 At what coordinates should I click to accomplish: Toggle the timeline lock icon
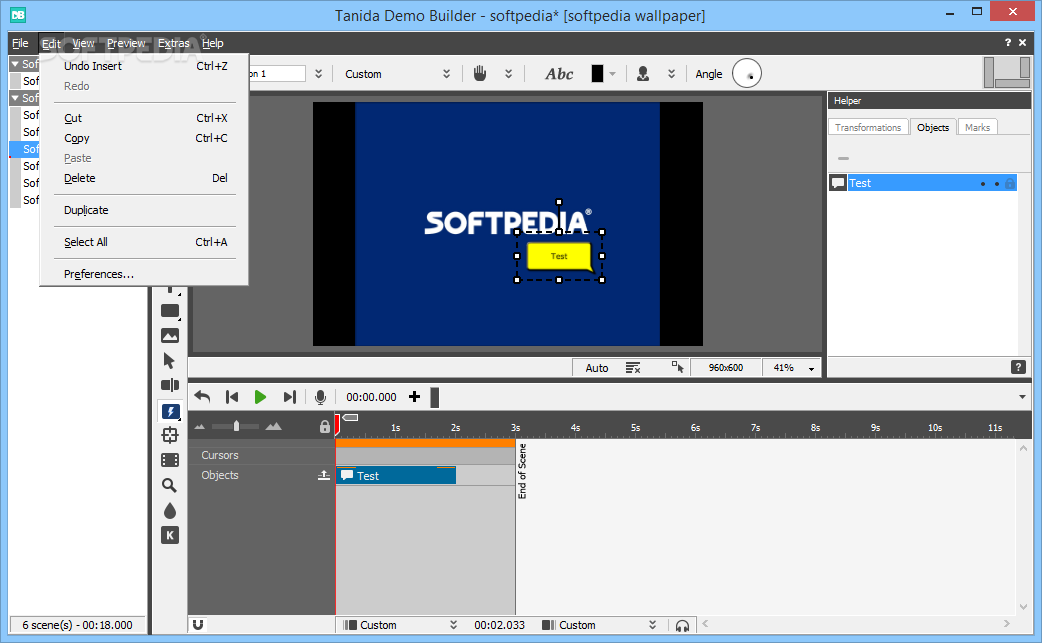pos(325,426)
